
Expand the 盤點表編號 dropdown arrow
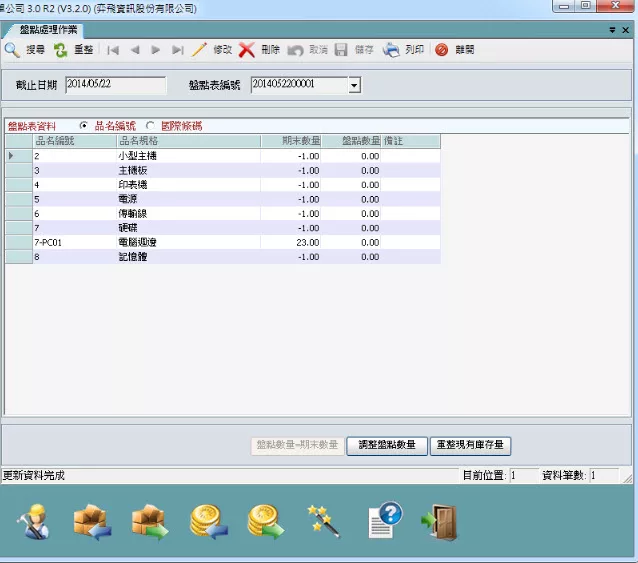coord(353,86)
